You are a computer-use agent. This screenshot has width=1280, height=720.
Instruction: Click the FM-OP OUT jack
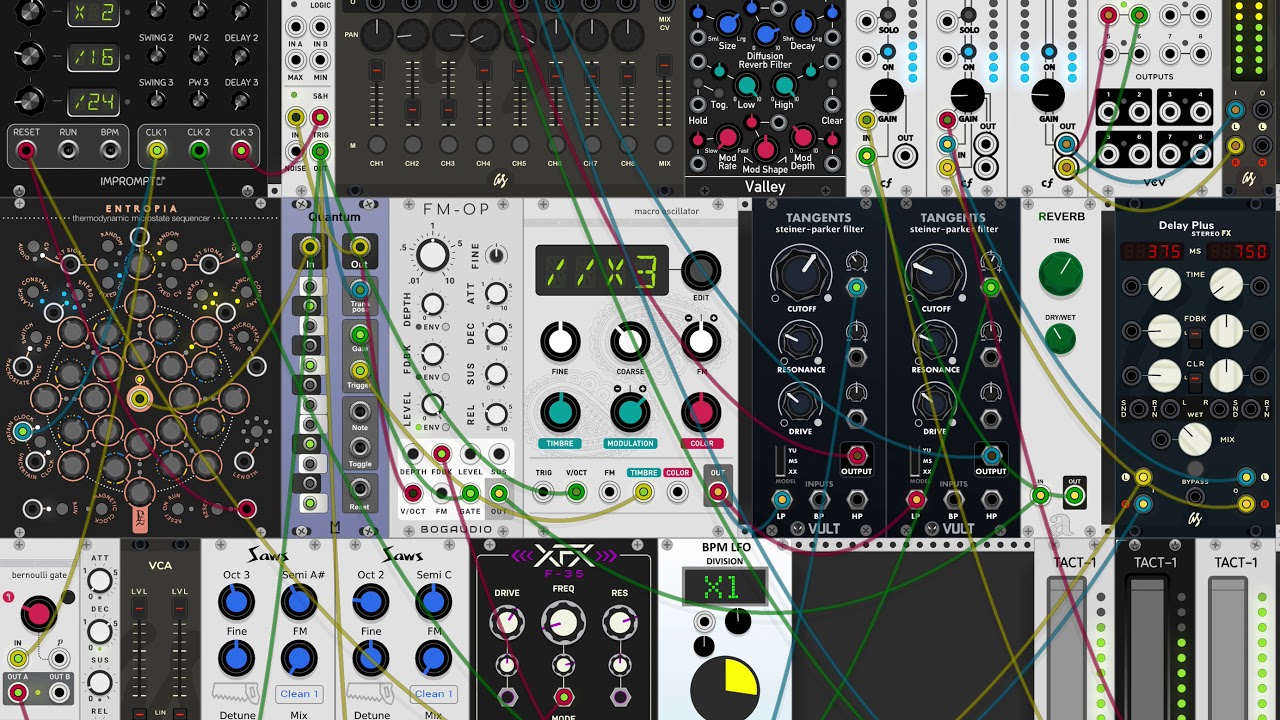pos(498,493)
